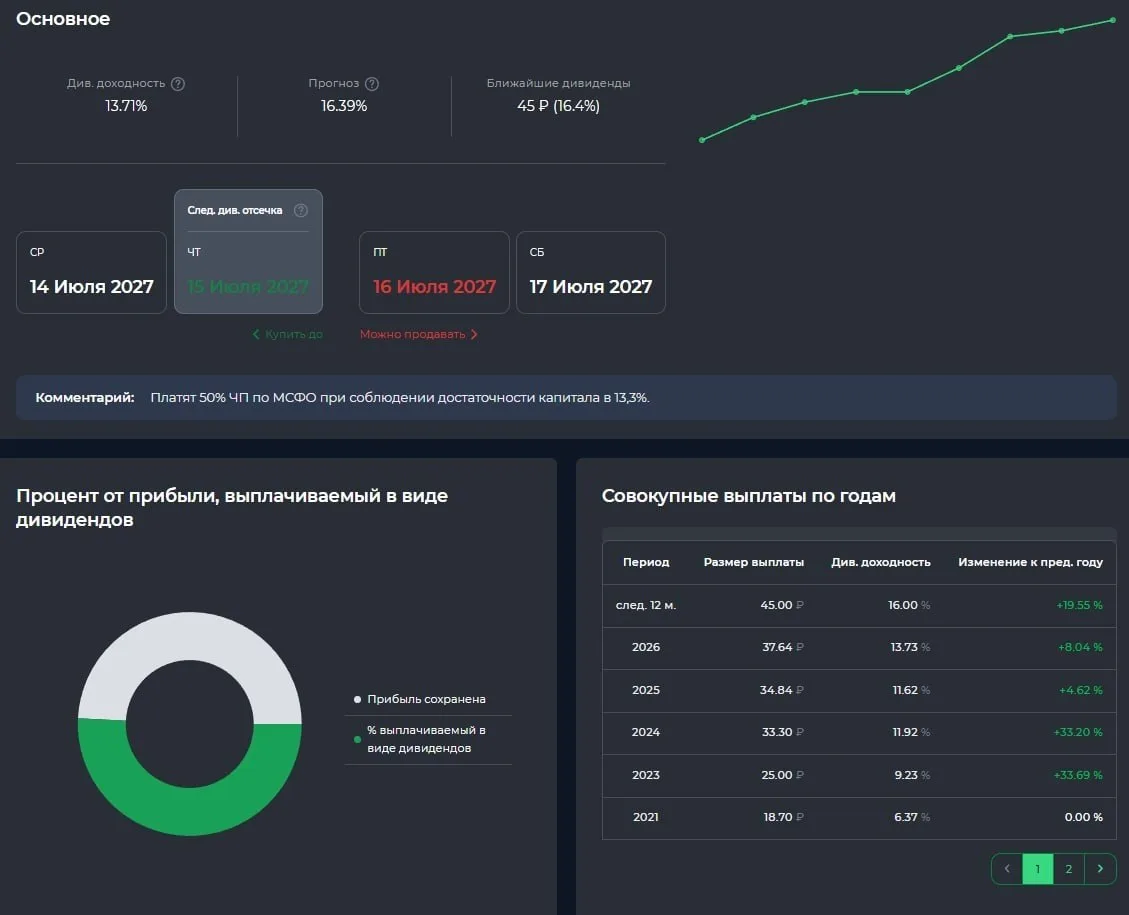
Task: Click the left chevron before Купить до
Action: pos(256,334)
